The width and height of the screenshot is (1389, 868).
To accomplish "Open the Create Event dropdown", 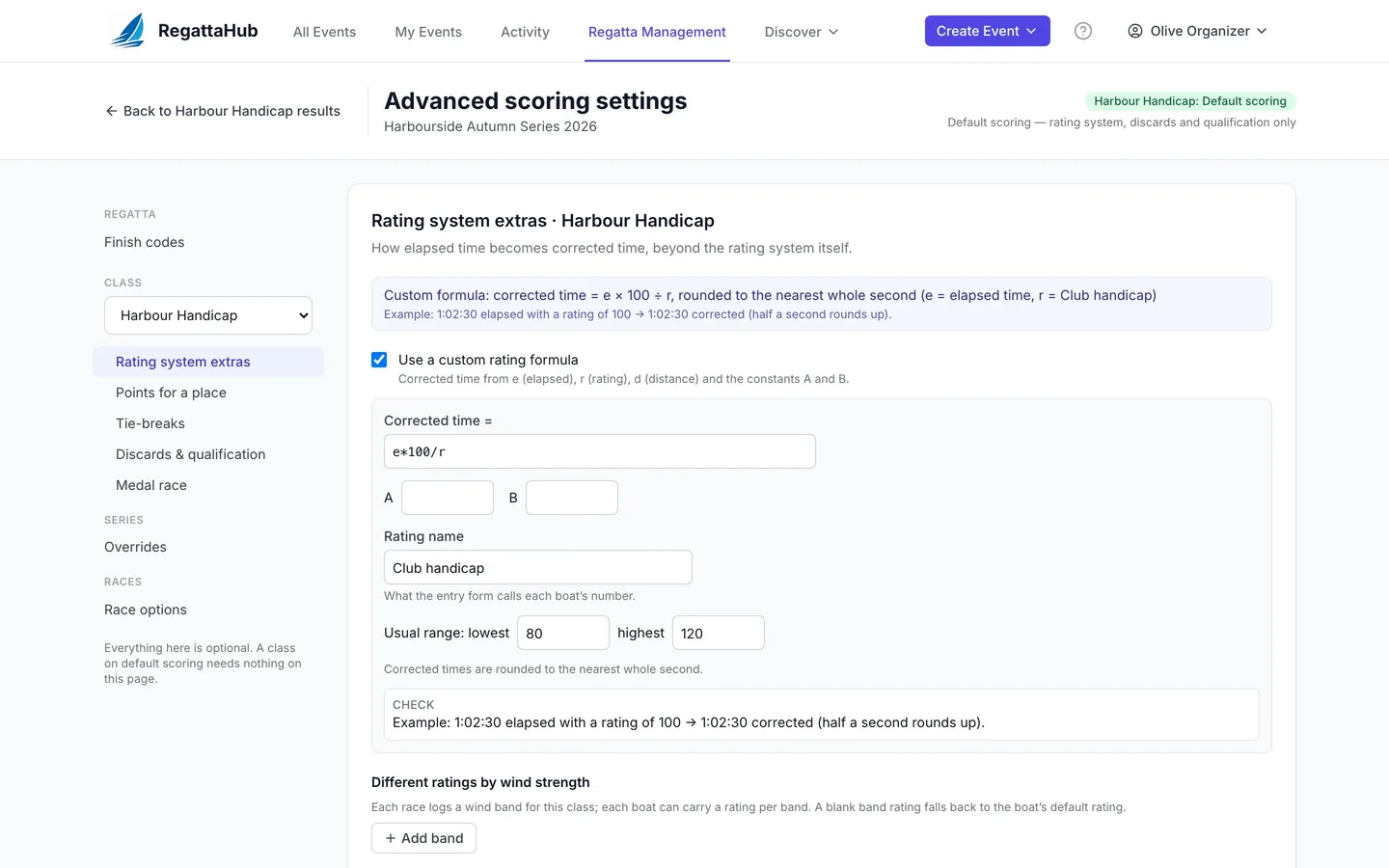I will click(987, 31).
